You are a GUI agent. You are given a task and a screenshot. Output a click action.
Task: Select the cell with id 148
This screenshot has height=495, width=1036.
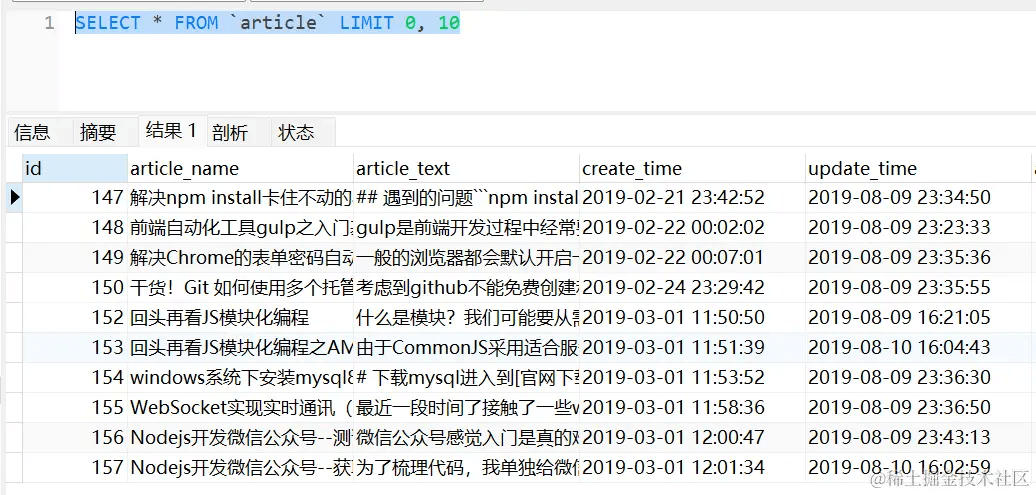coord(75,227)
